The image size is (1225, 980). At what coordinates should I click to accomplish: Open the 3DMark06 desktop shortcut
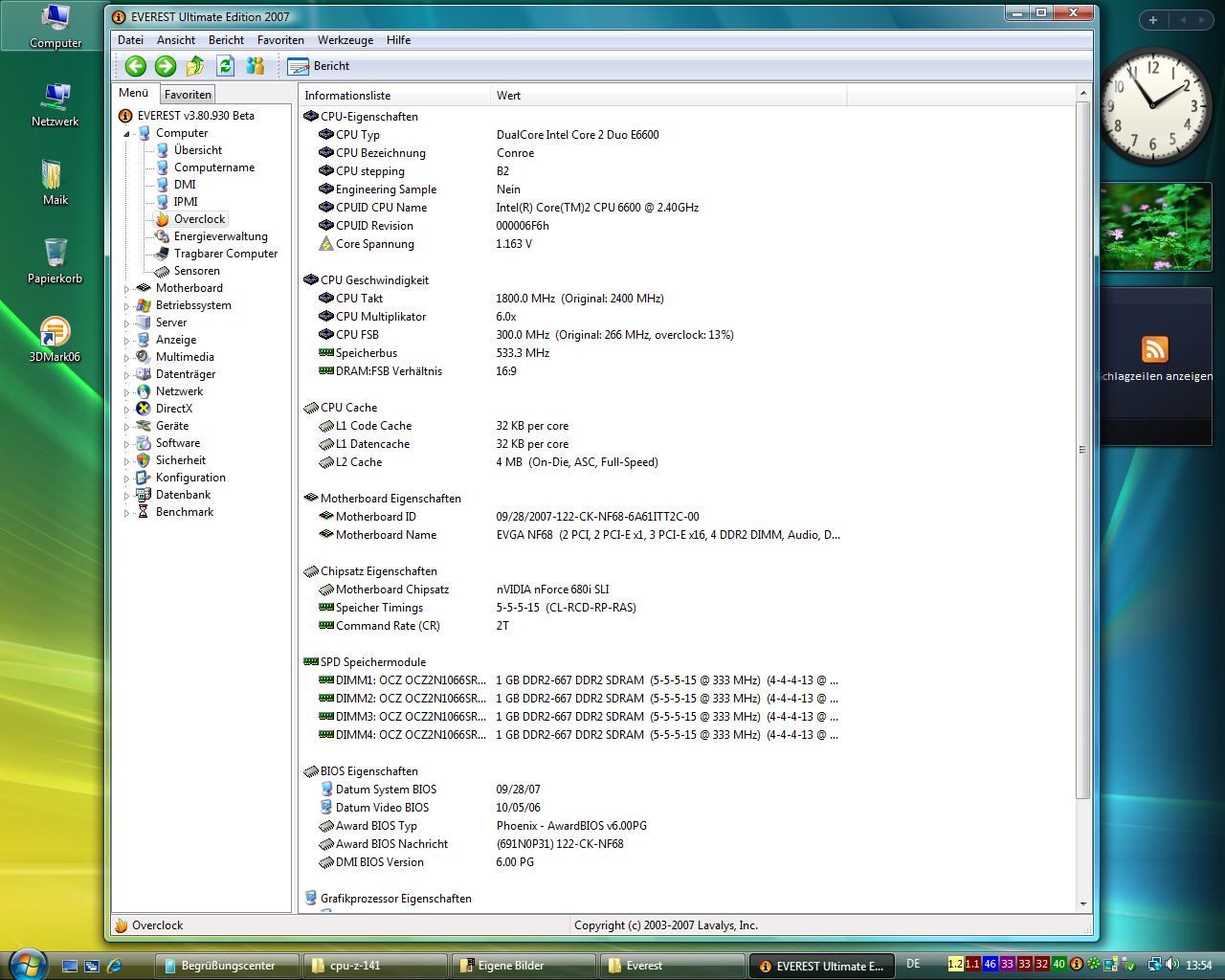click(x=55, y=340)
